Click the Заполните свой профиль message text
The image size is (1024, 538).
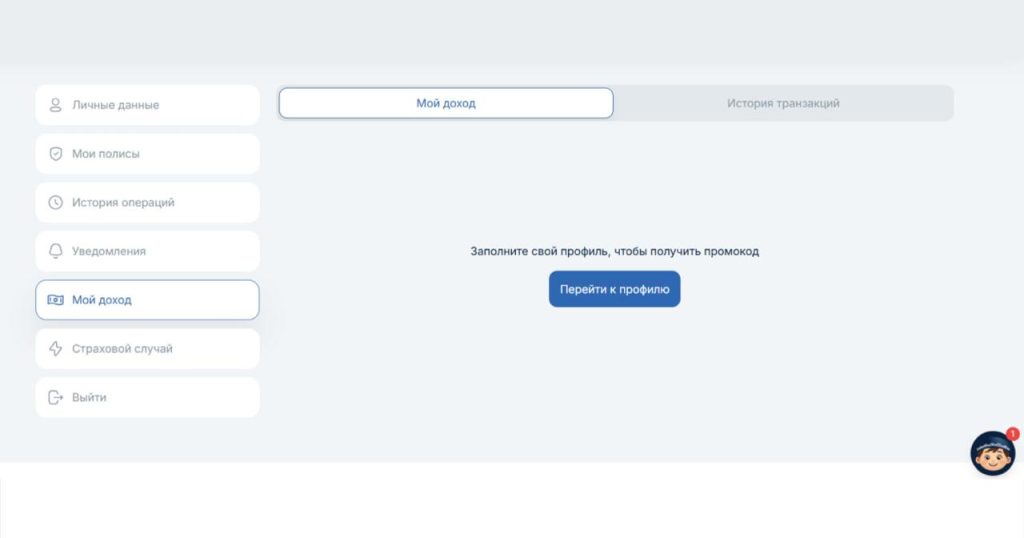[x=614, y=251]
